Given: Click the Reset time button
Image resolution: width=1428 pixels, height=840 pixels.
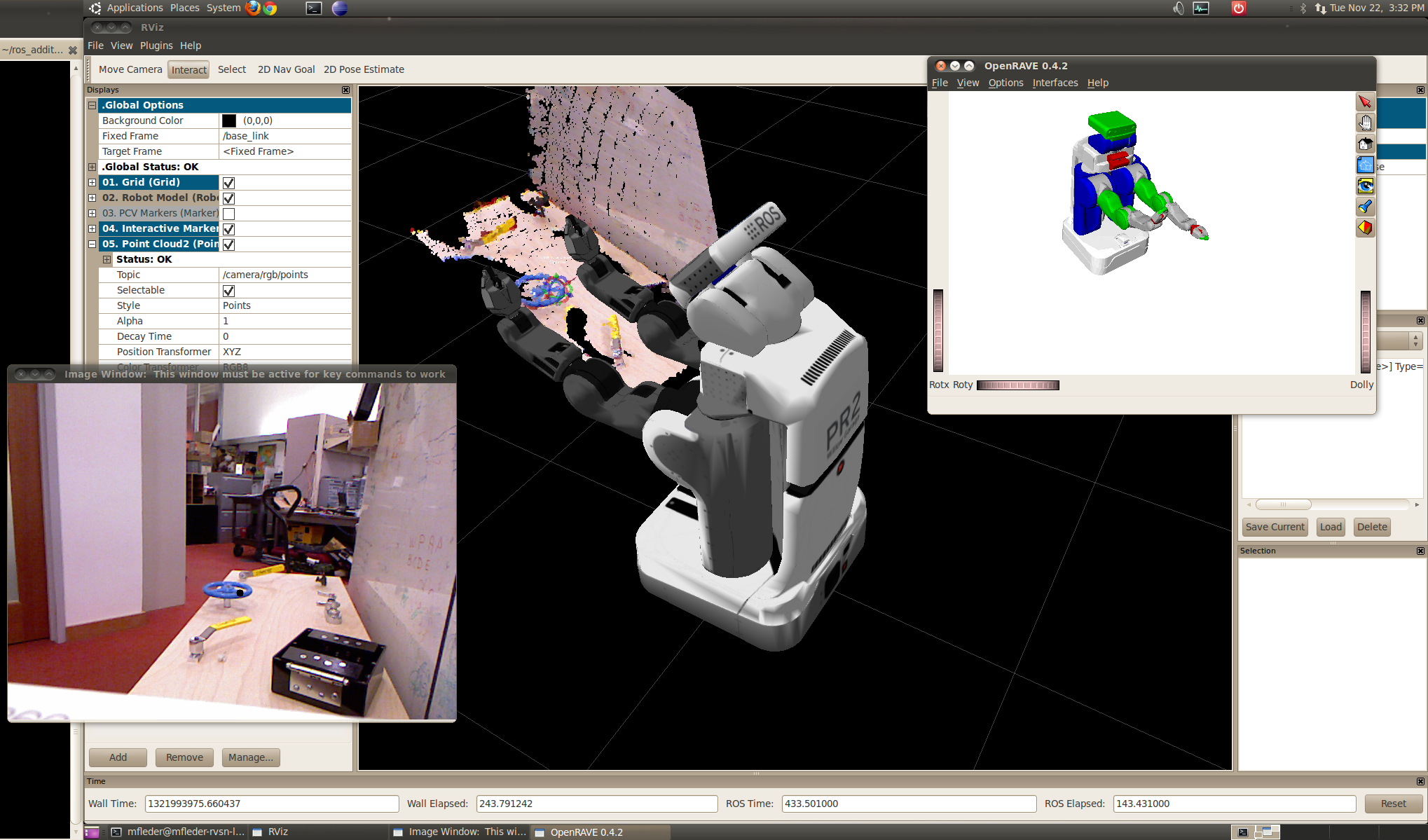Looking at the screenshot, I should click(x=1394, y=804).
